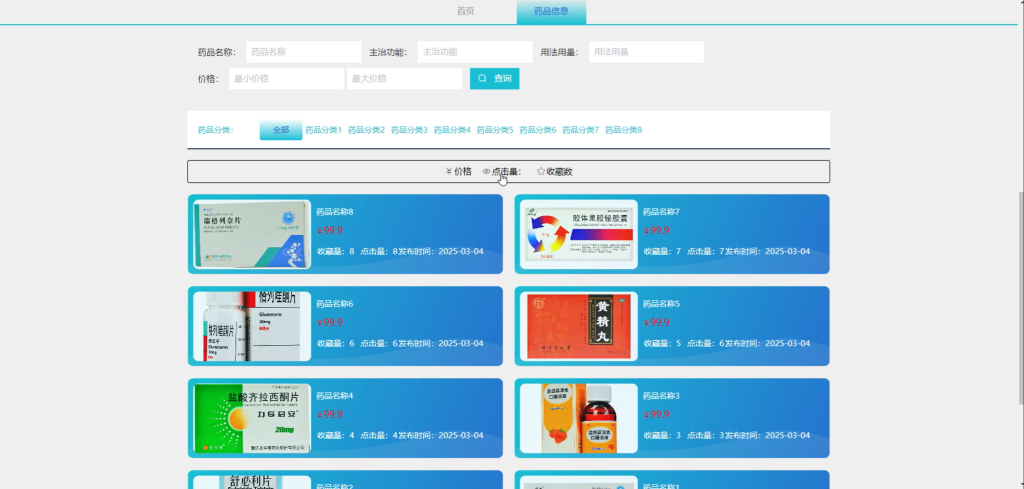
Task: Open the 药品名称5 黄精丸 image
Action: (579, 326)
